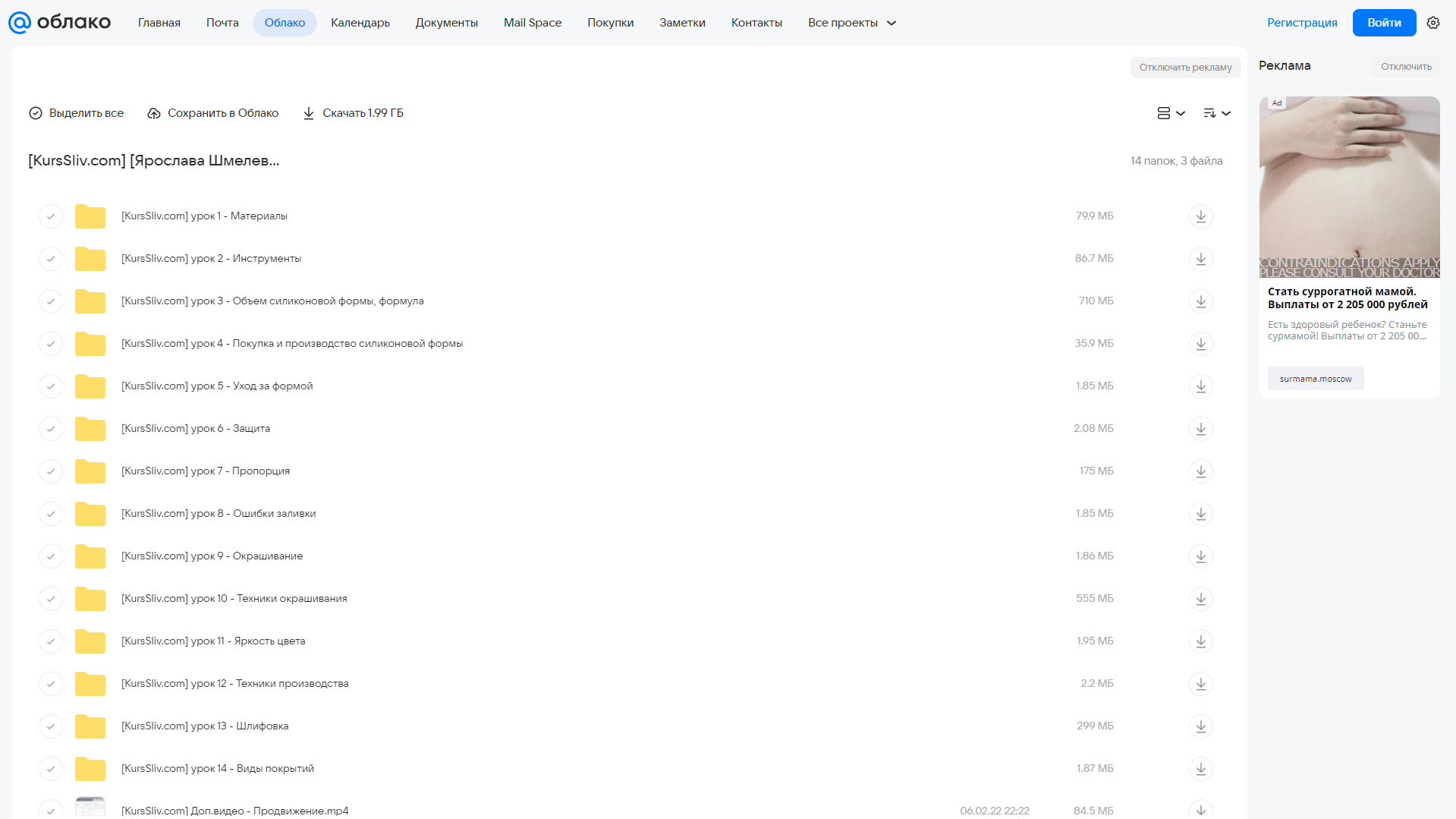Click folder icon for урок 12 - Техники производства
Screen dimensions: 1456x819
pos(90,684)
